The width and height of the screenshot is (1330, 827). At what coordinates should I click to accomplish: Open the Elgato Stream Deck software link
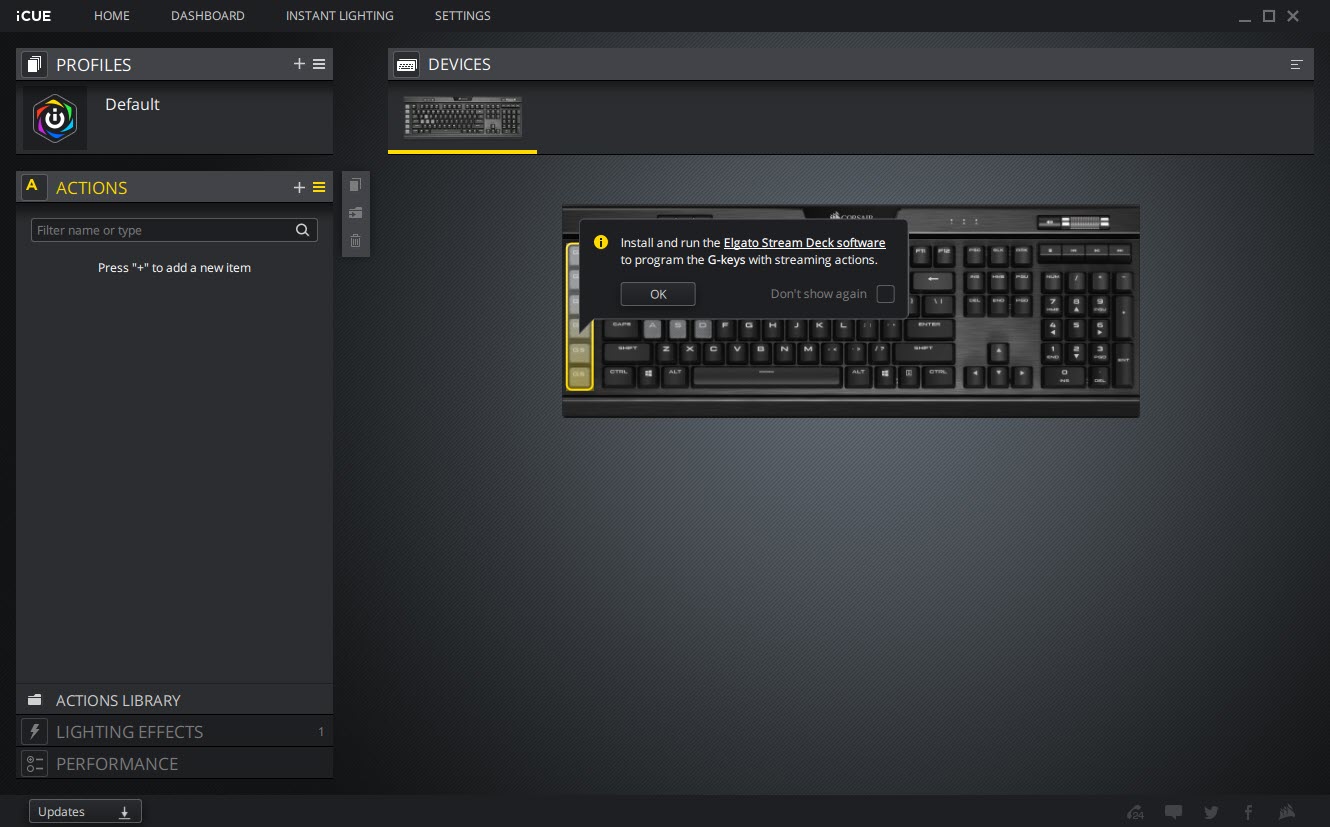pyautogui.click(x=804, y=242)
